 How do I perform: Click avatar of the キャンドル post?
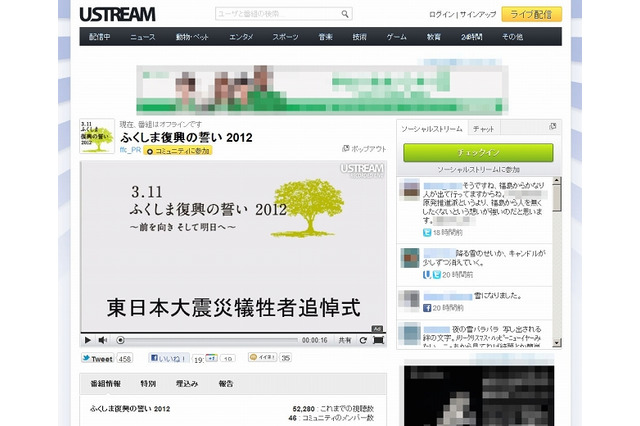click(409, 258)
